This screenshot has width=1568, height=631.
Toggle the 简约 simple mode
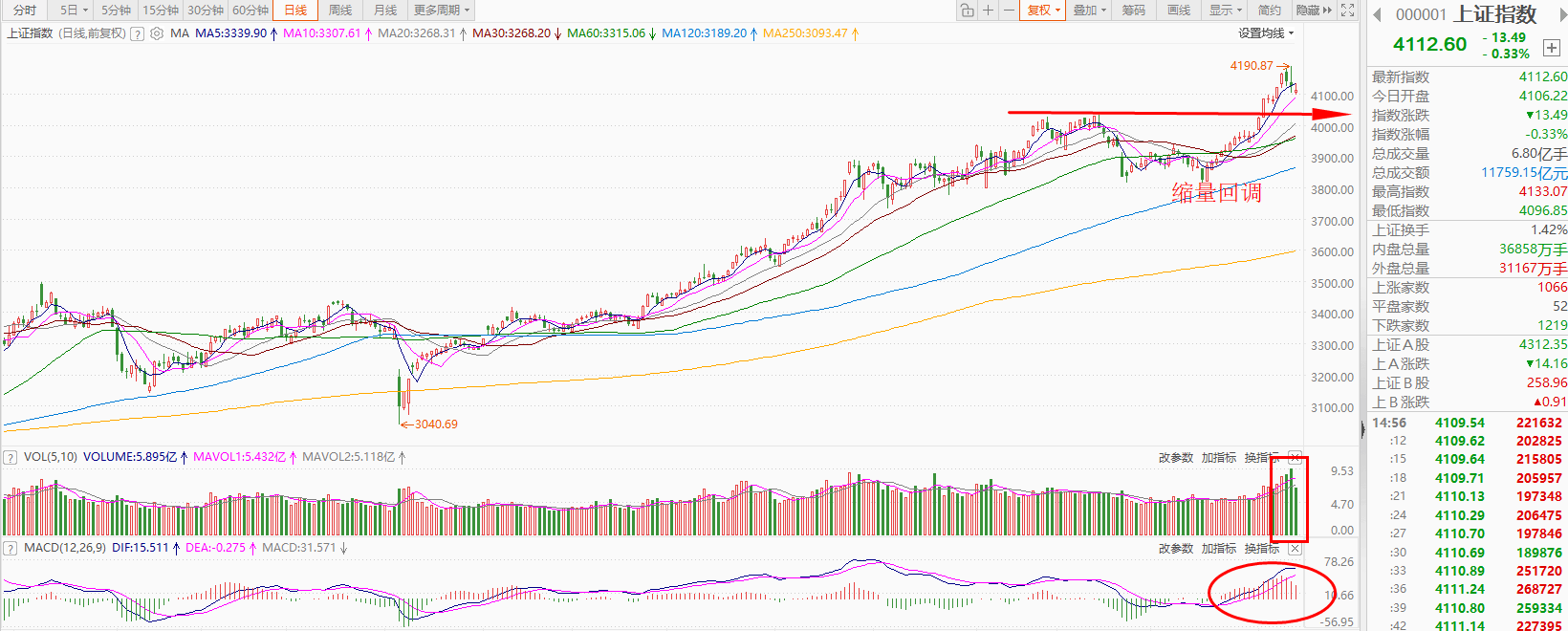coord(1269,11)
